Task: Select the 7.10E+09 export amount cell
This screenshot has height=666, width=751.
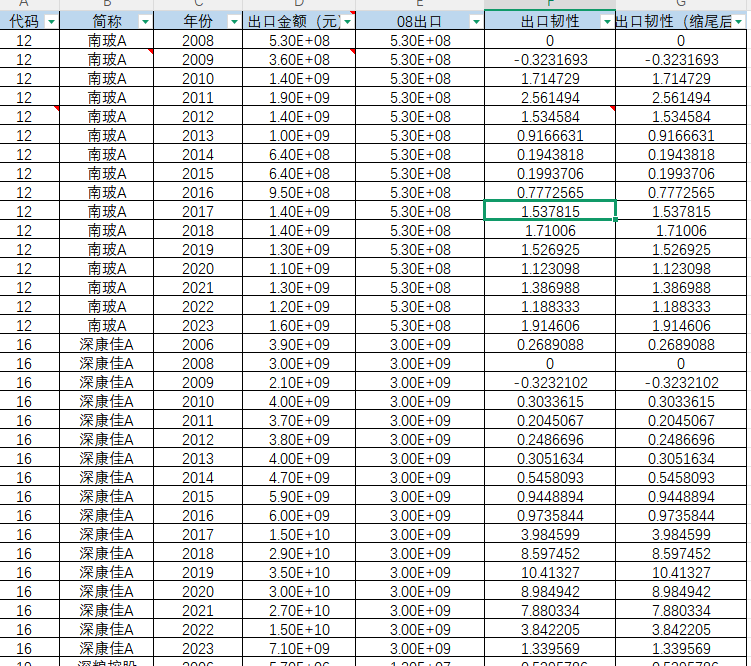Action: pyautogui.click(x=299, y=648)
